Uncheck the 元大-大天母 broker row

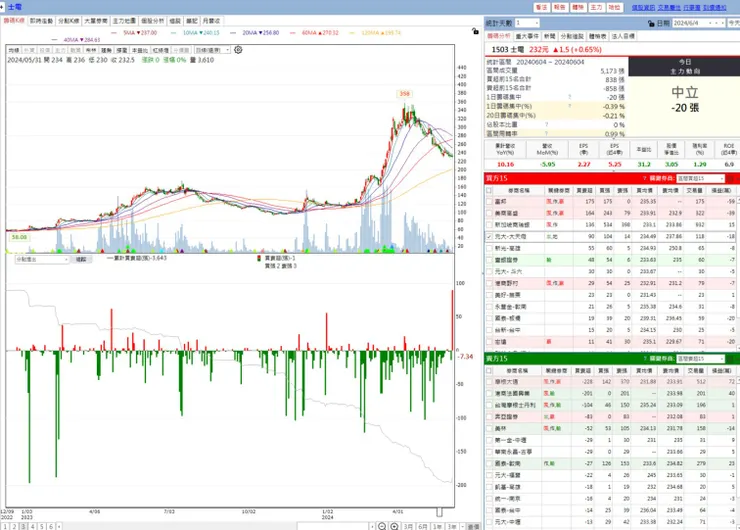tap(489, 236)
